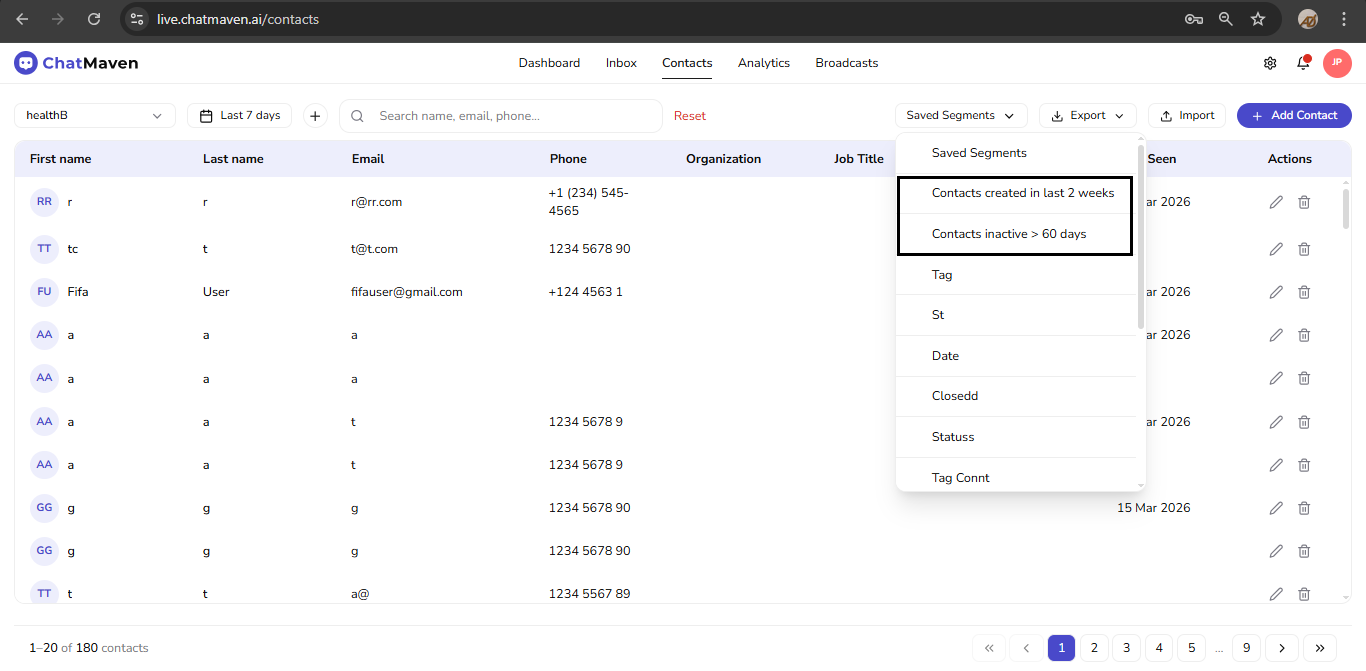Click the Add Contact button
This screenshot has width=1366, height=671.
tap(1294, 115)
